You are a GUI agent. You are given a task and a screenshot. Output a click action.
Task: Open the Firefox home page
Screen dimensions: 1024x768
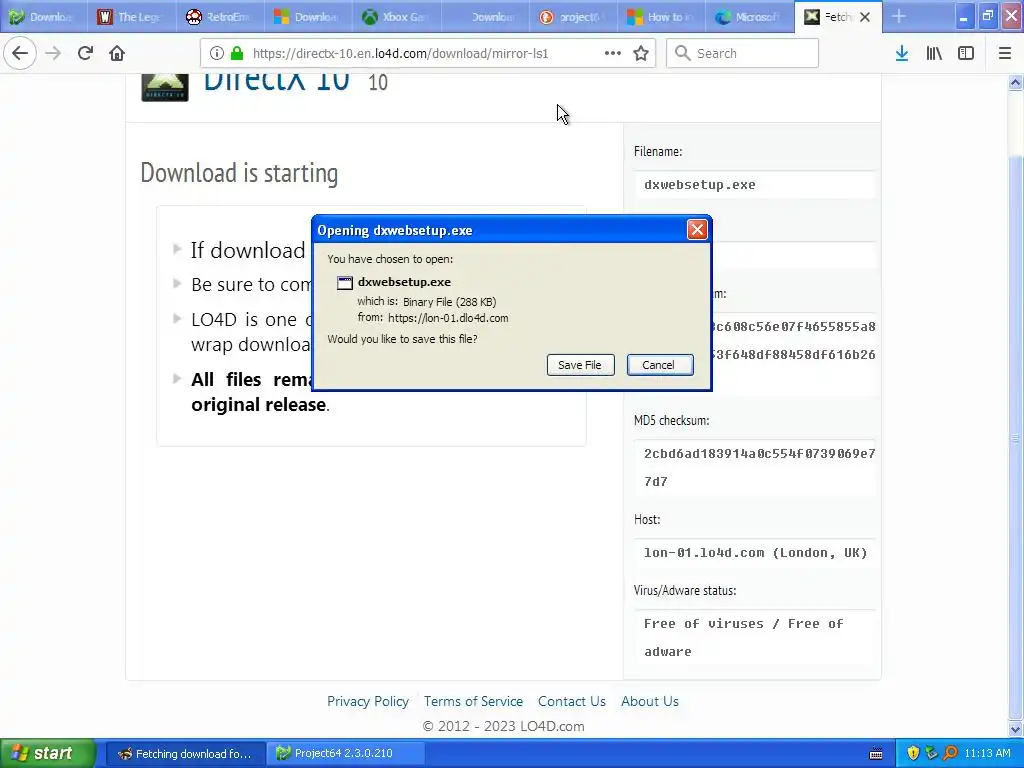tap(117, 53)
